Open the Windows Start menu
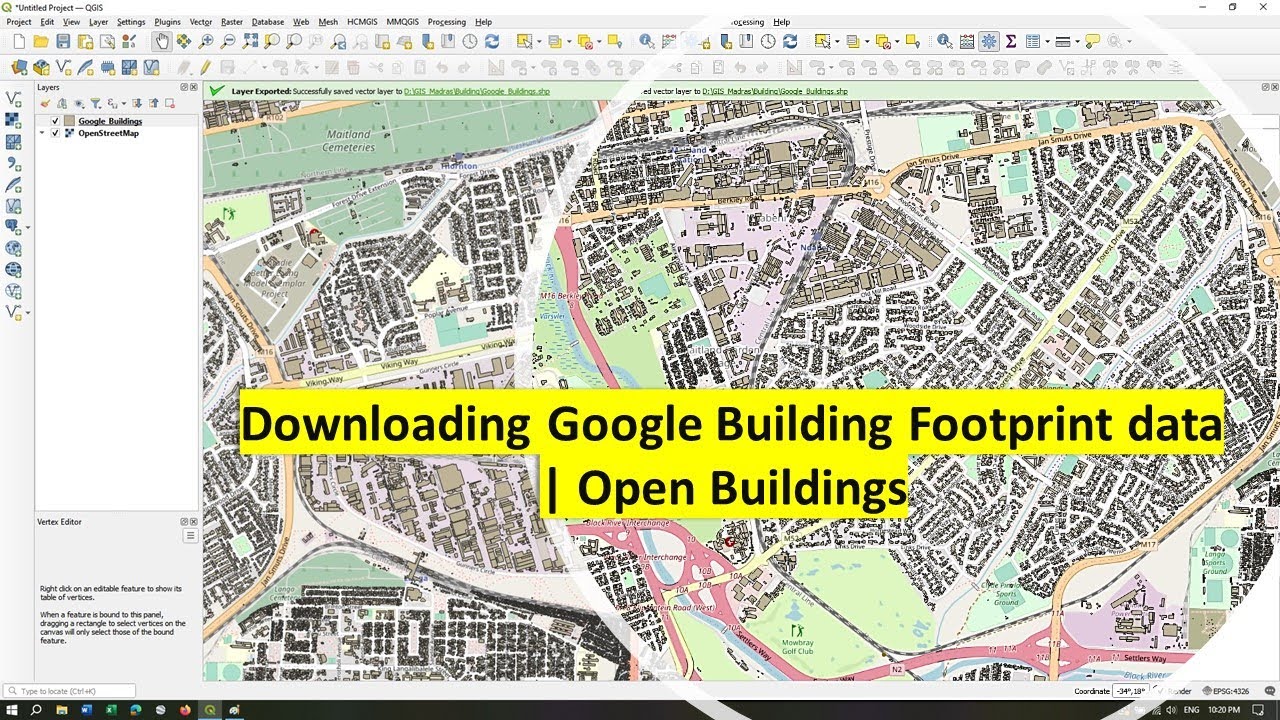Image resolution: width=1280 pixels, height=720 pixels. click(12, 710)
